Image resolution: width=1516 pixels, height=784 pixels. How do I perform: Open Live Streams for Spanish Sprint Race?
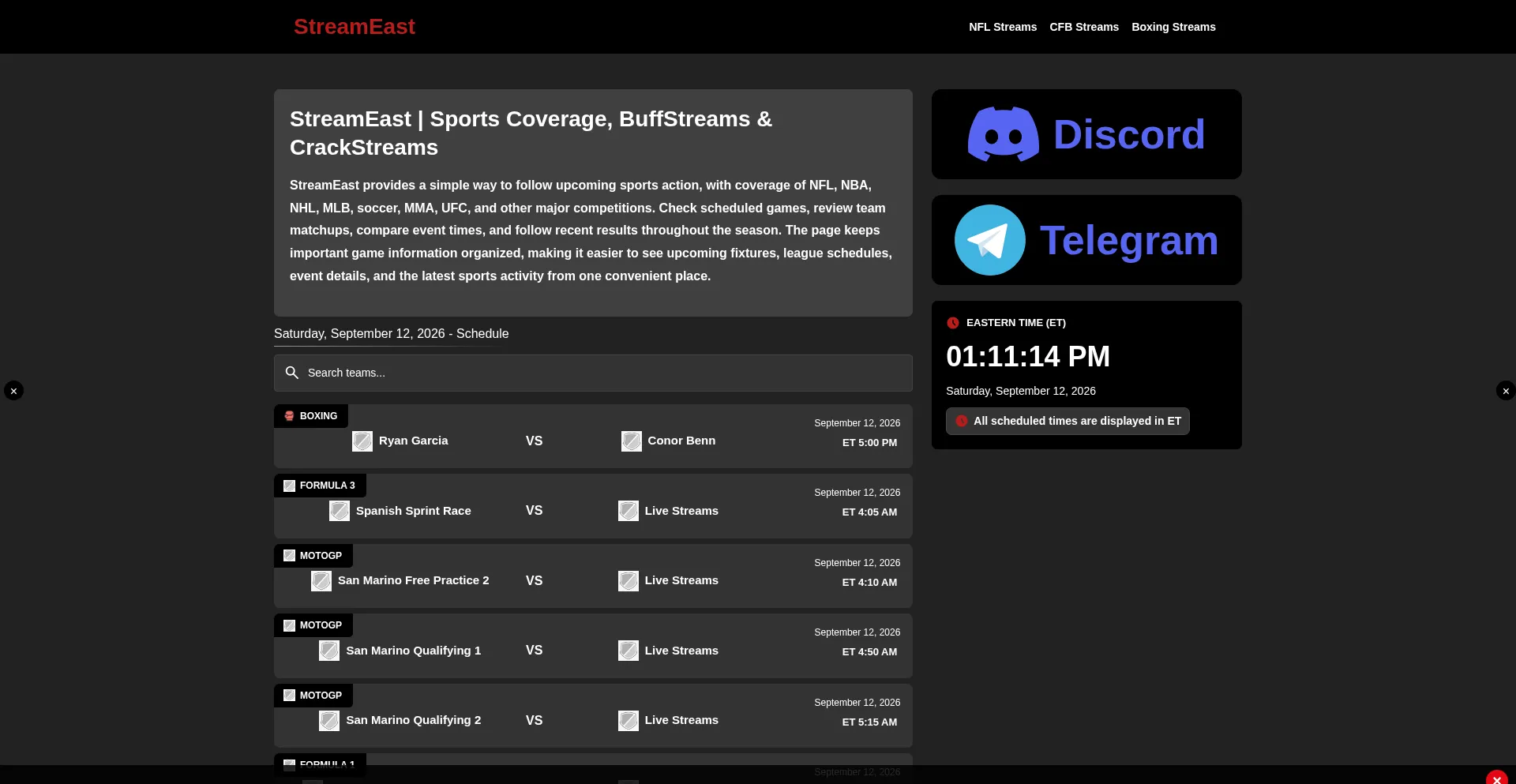point(681,511)
